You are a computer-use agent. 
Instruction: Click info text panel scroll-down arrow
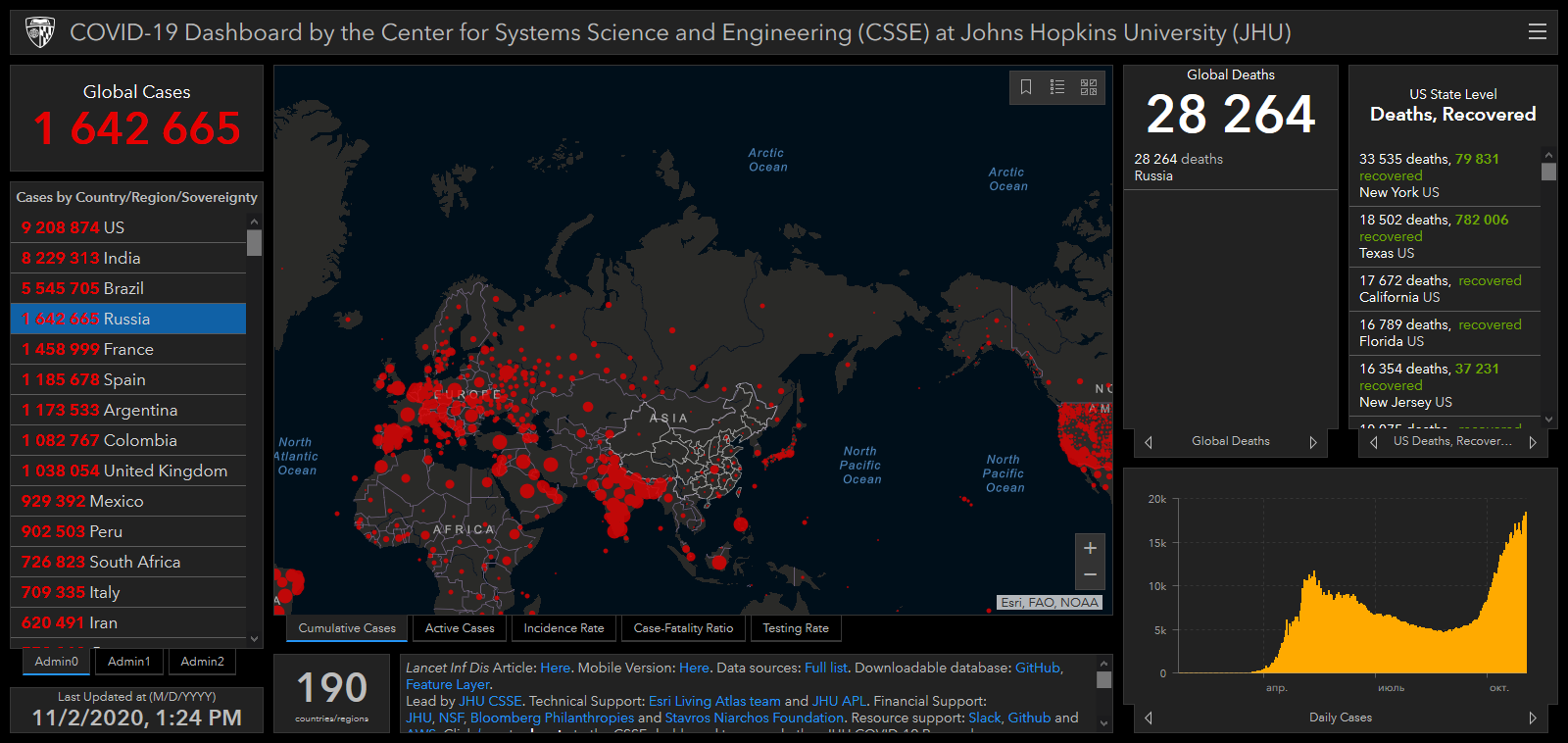1104,723
